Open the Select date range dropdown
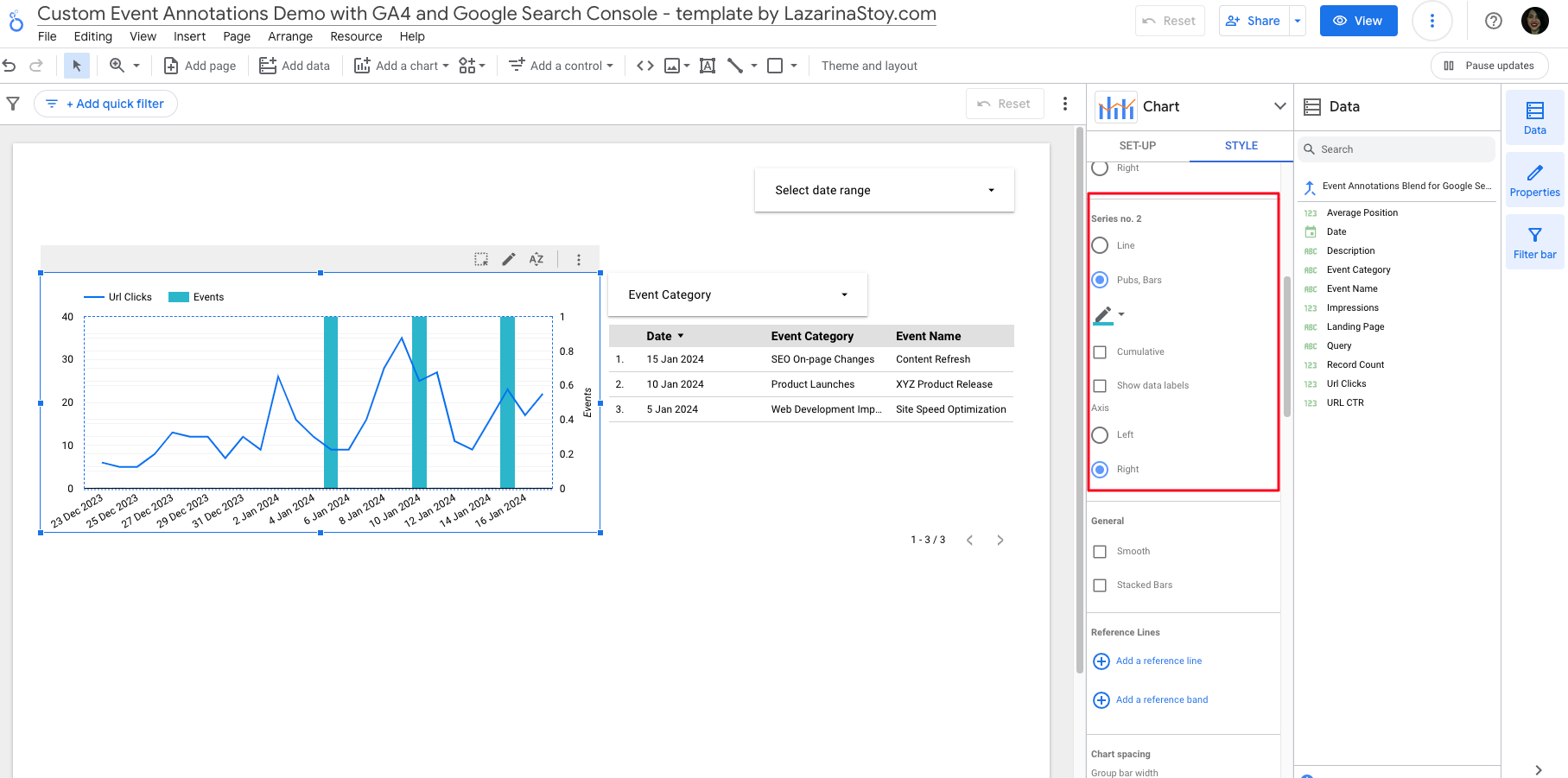The width and height of the screenshot is (1568, 778). tap(883, 189)
